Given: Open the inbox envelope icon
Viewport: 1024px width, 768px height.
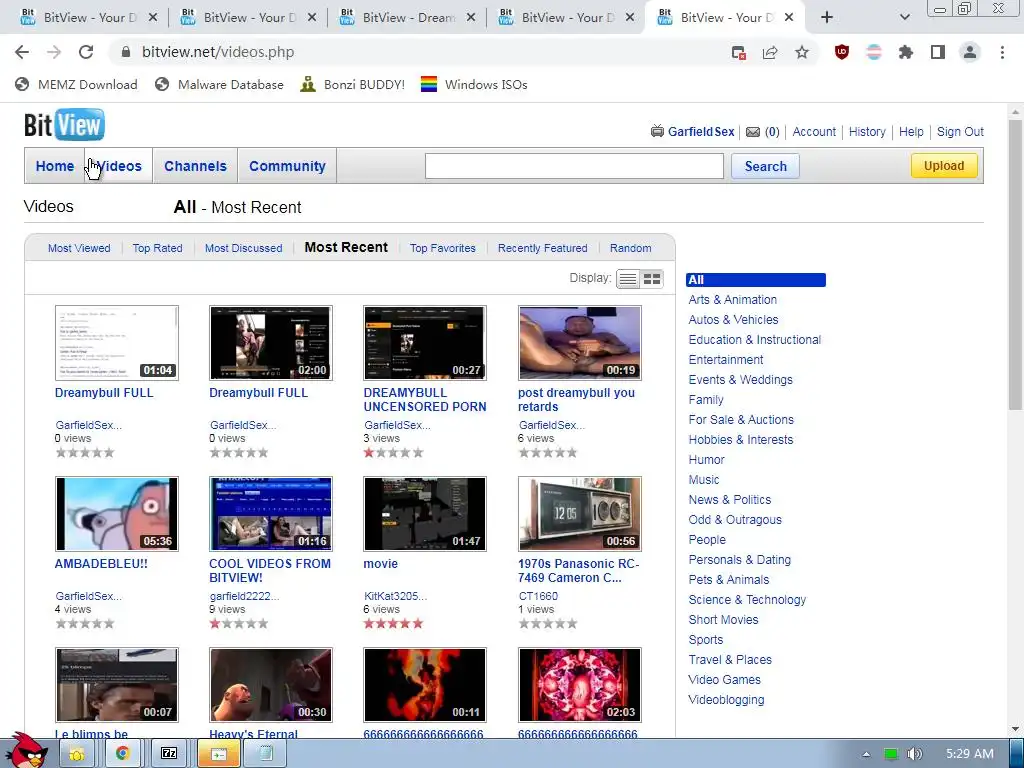Looking at the screenshot, I should (x=753, y=132).
